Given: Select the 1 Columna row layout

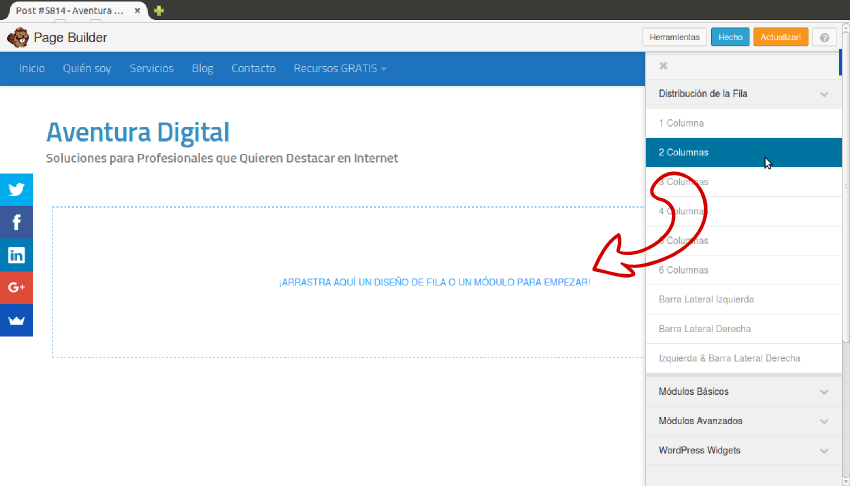Looking at the screenshot, I should pyautogui.click(x=682, y=123).
